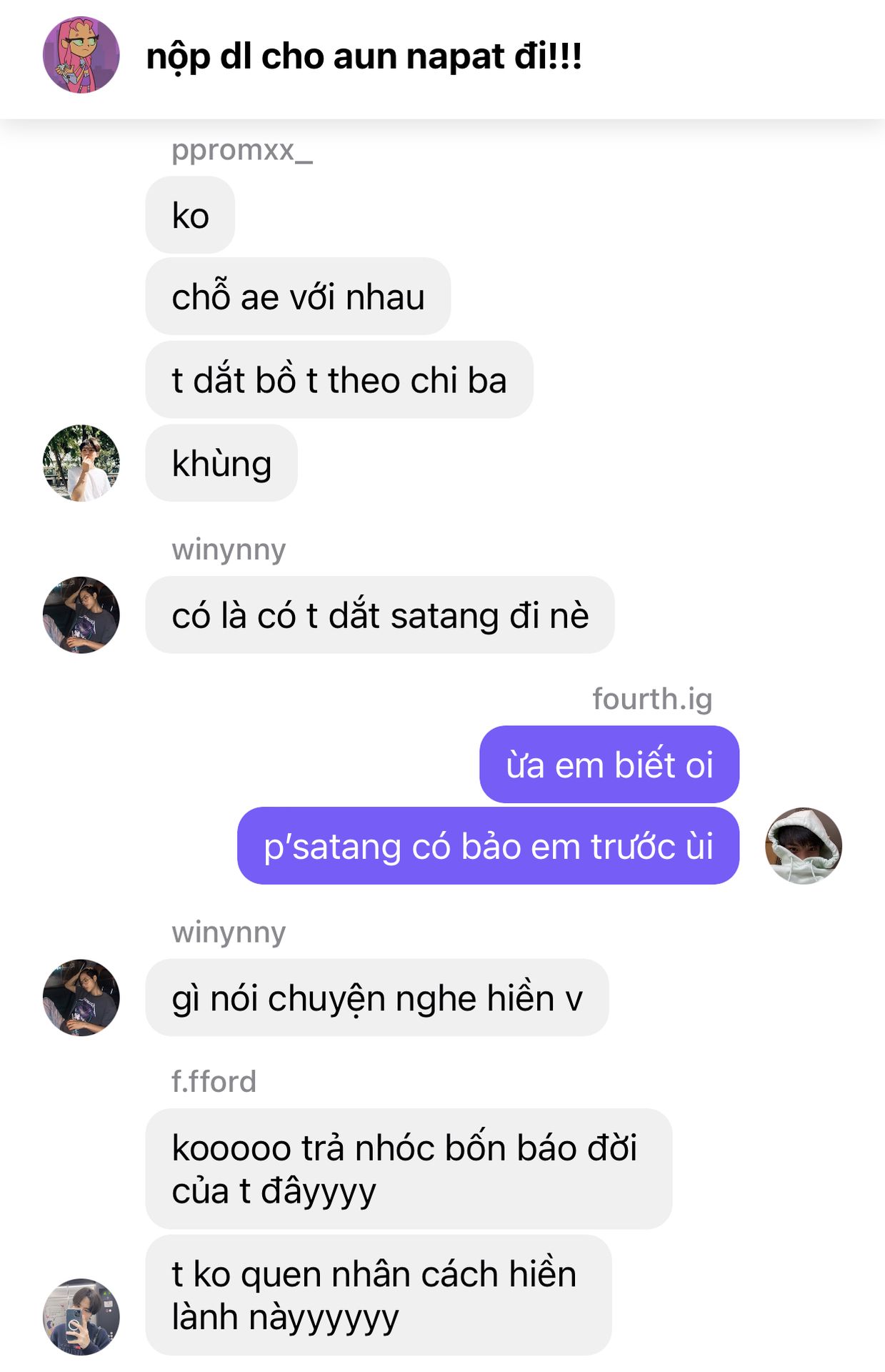Open ppromxx_ profile photo beside 'khùng'

(x=81, y=463)
